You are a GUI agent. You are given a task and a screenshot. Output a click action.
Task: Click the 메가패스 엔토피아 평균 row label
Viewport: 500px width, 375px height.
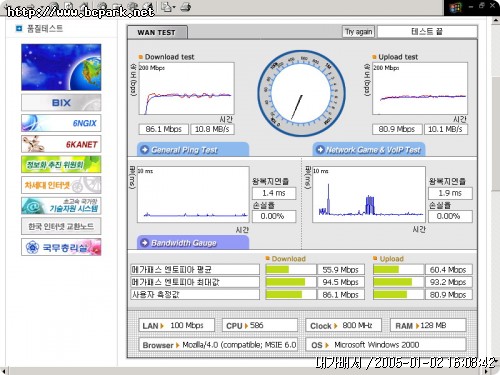tap(195, 269)
